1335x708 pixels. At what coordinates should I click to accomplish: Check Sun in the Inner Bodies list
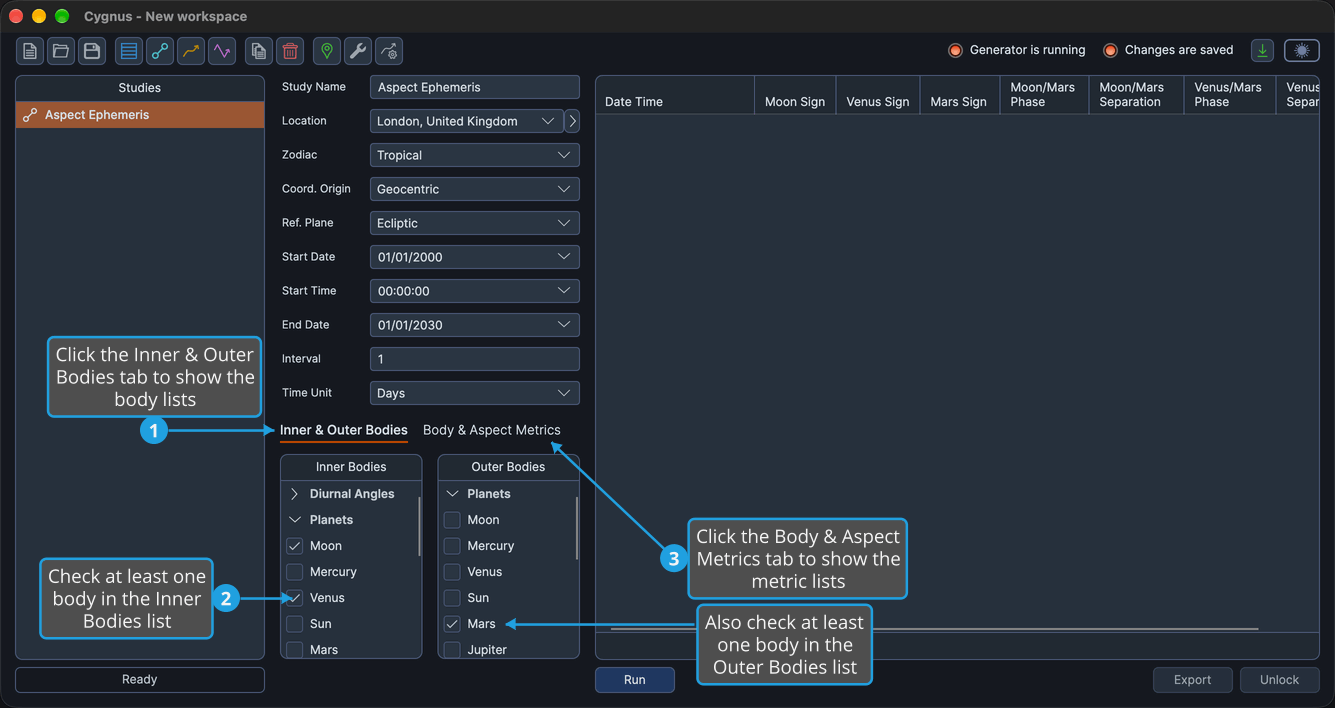pos(295,624)
